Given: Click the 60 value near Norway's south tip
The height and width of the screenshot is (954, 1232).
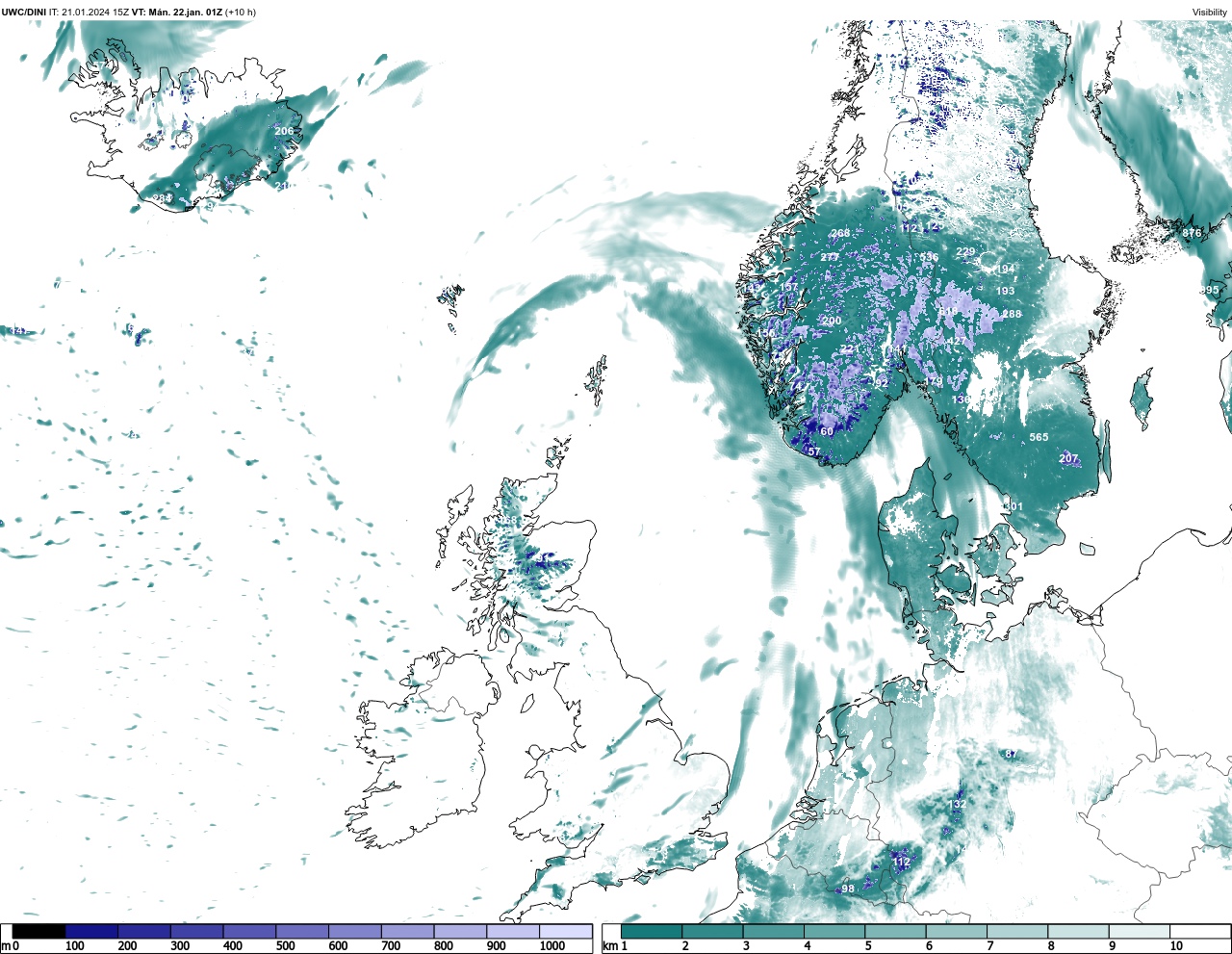Looking at the screenshot, I should click(827, 431).
